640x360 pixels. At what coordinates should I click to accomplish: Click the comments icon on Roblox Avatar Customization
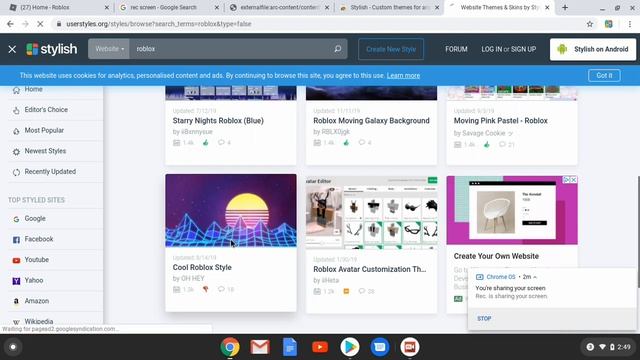[x=362, y=291]
